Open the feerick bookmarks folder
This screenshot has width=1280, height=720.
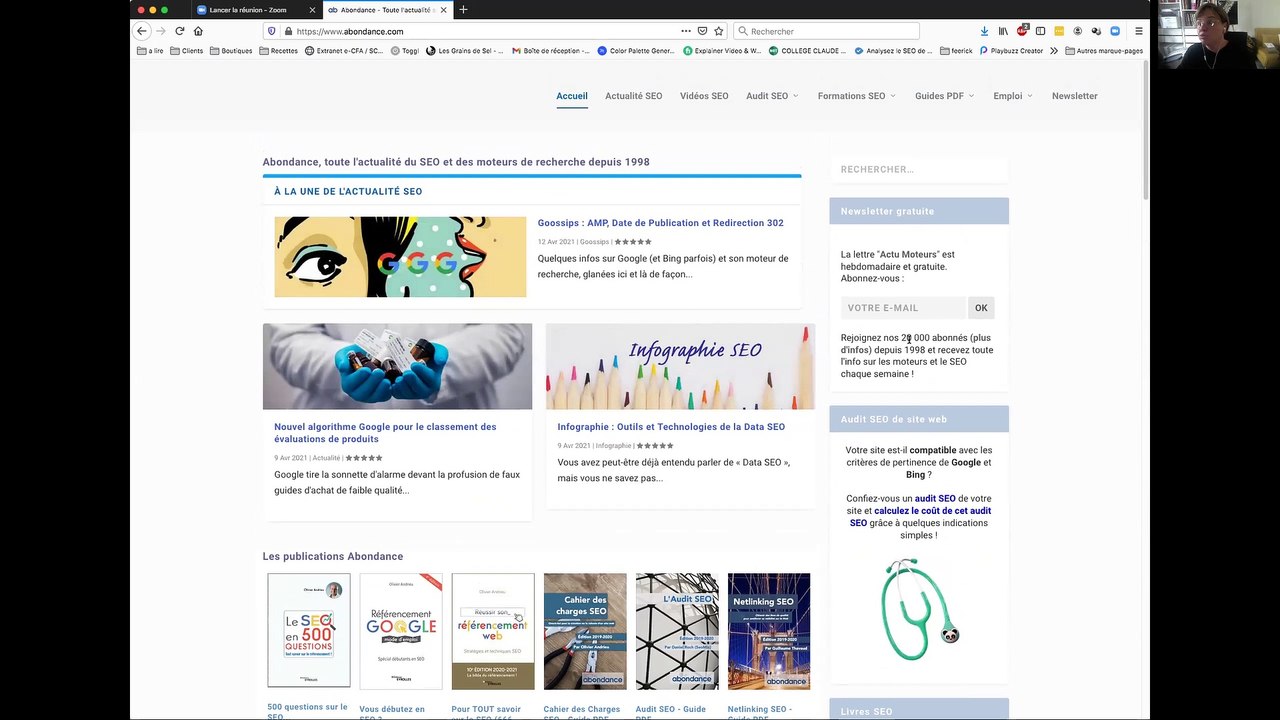(956, 50)
